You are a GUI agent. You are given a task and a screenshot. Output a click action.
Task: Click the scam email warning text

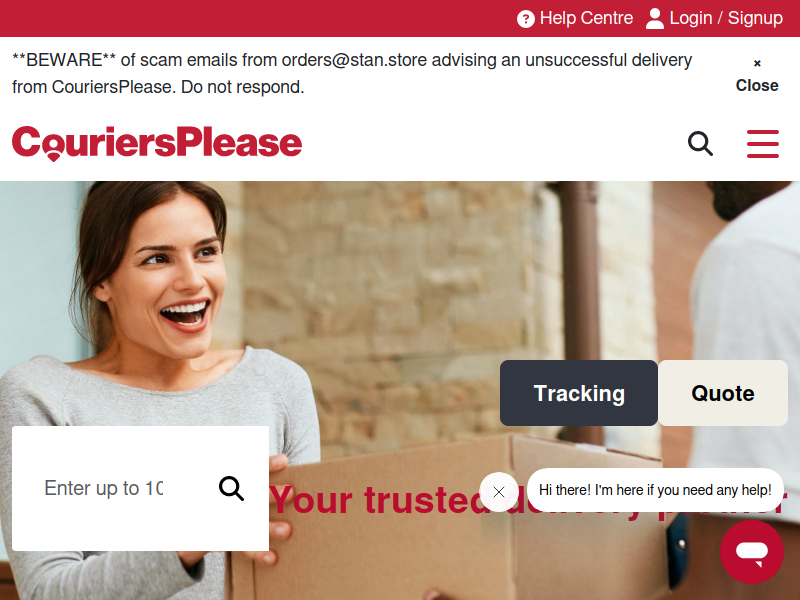[352, 73]
